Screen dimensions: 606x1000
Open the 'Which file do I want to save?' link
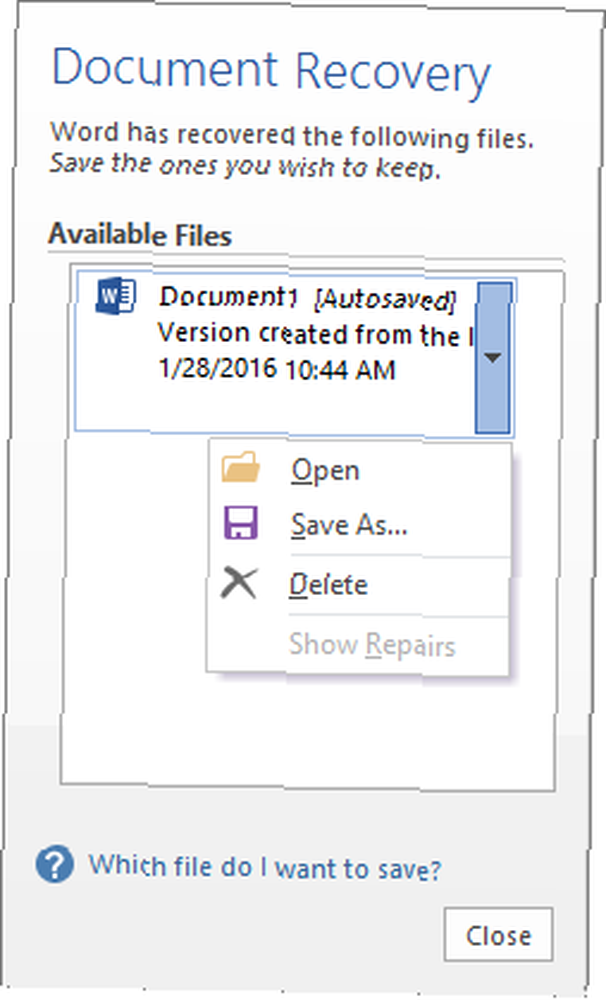[265, 867]
